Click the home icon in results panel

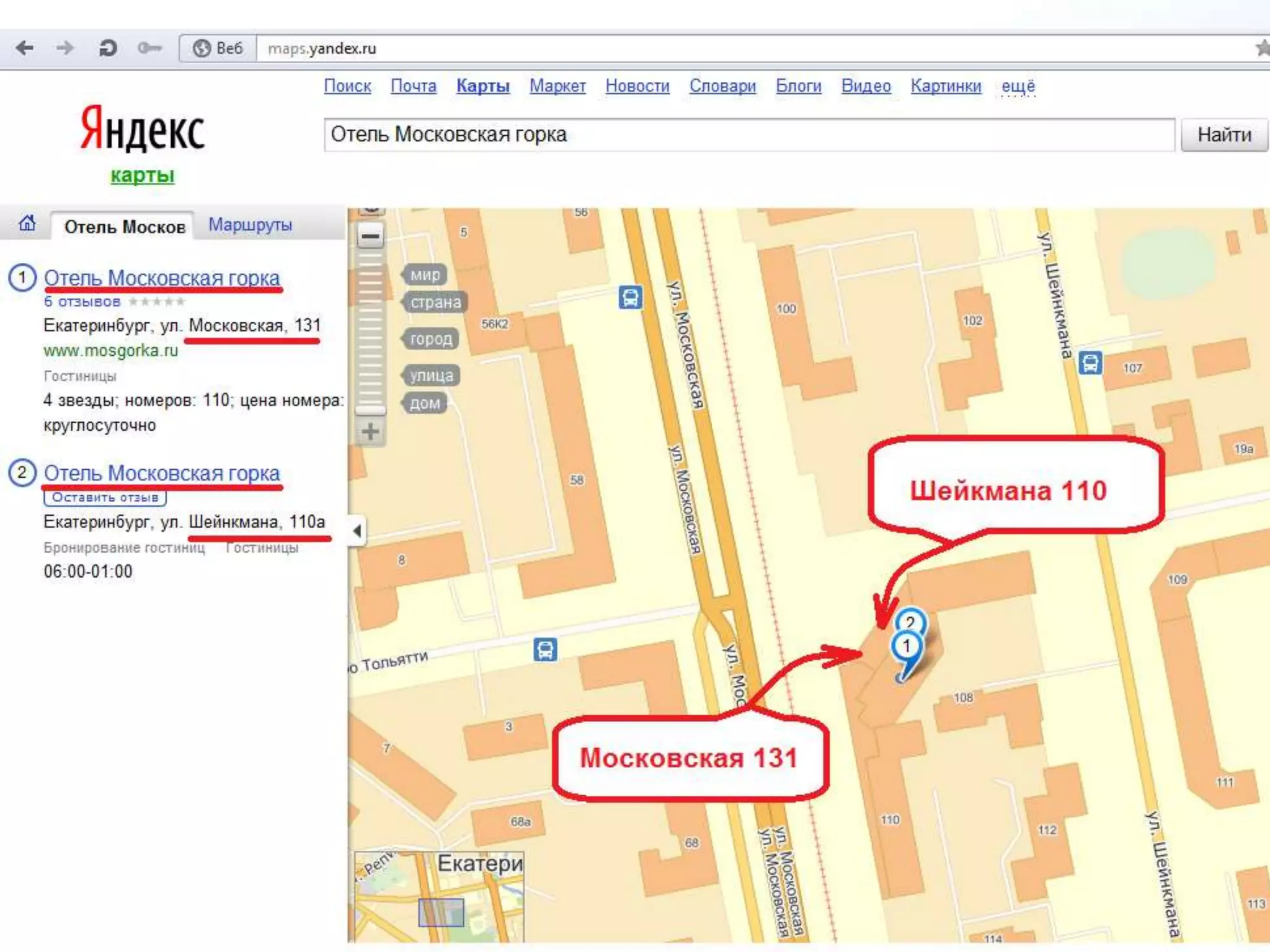(x=27, y=223)
